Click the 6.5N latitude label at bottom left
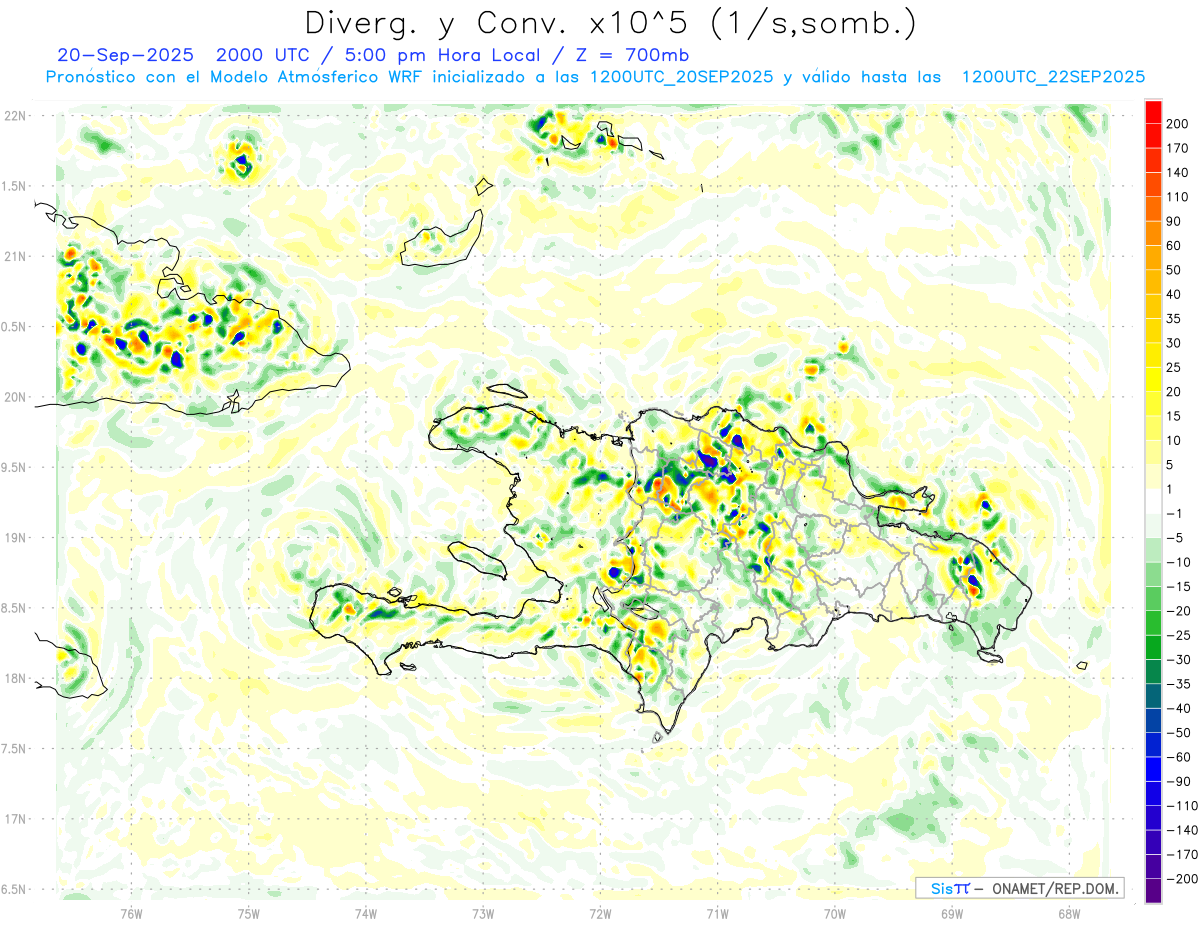This screenshot has height=927, width=1200. point(13,889)
